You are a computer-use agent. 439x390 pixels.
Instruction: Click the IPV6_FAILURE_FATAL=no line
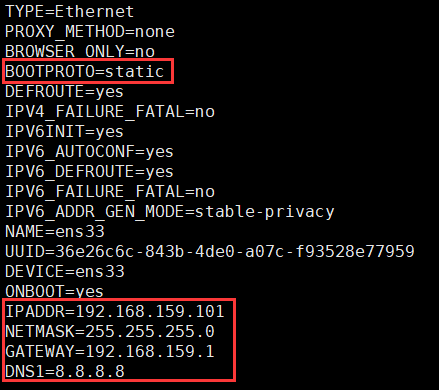click(x=110, y=192)
